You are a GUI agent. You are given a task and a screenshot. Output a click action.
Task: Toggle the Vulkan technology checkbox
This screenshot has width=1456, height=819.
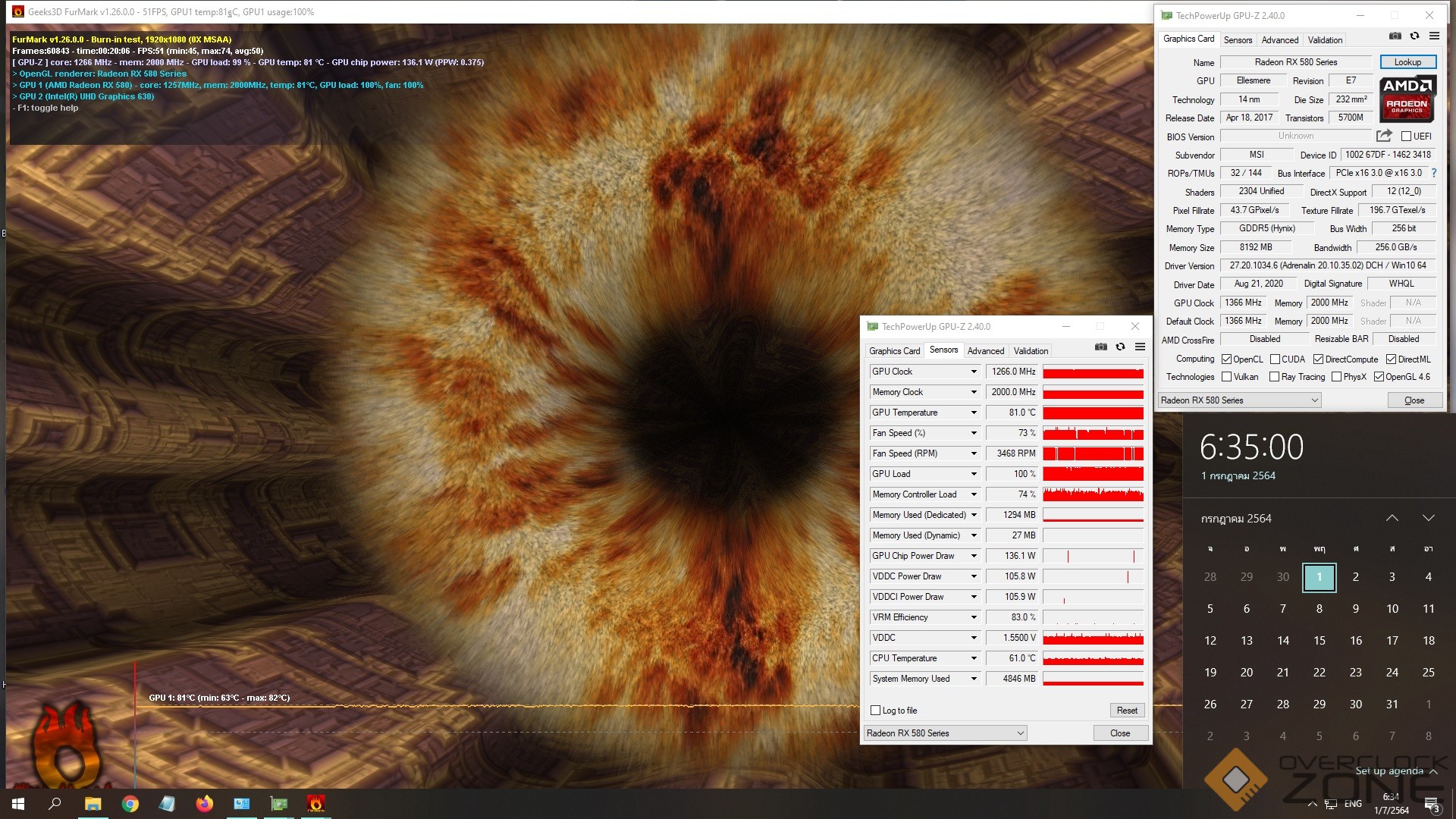pos(1227,377)
